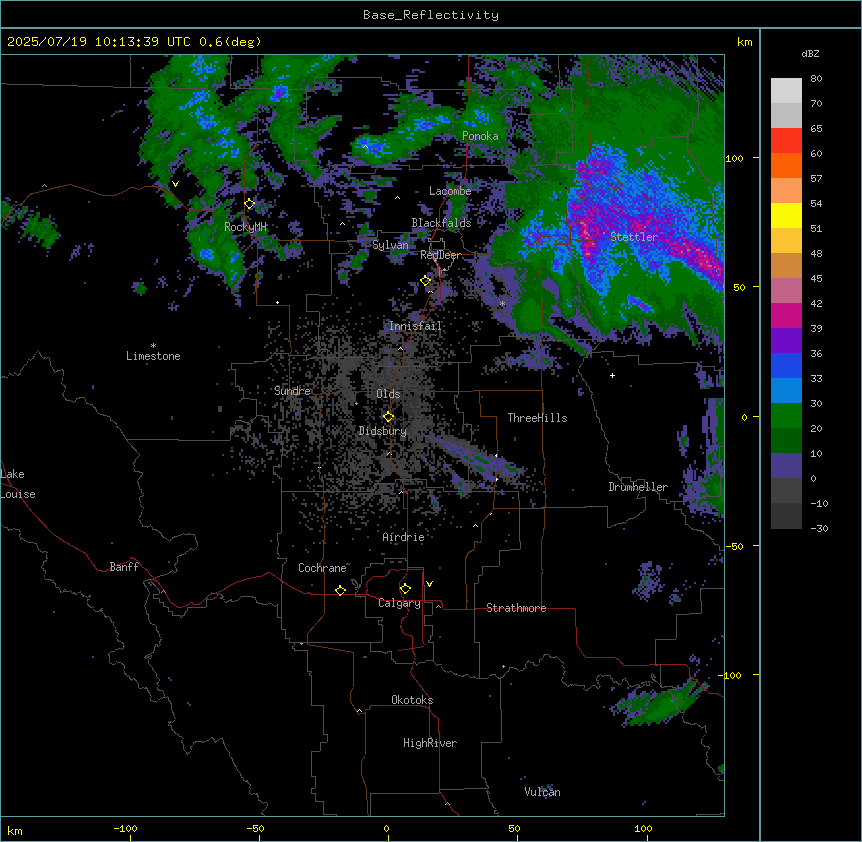Click the Stettler city label
This screenshot has height=842, width=862.
click(634, 237)
